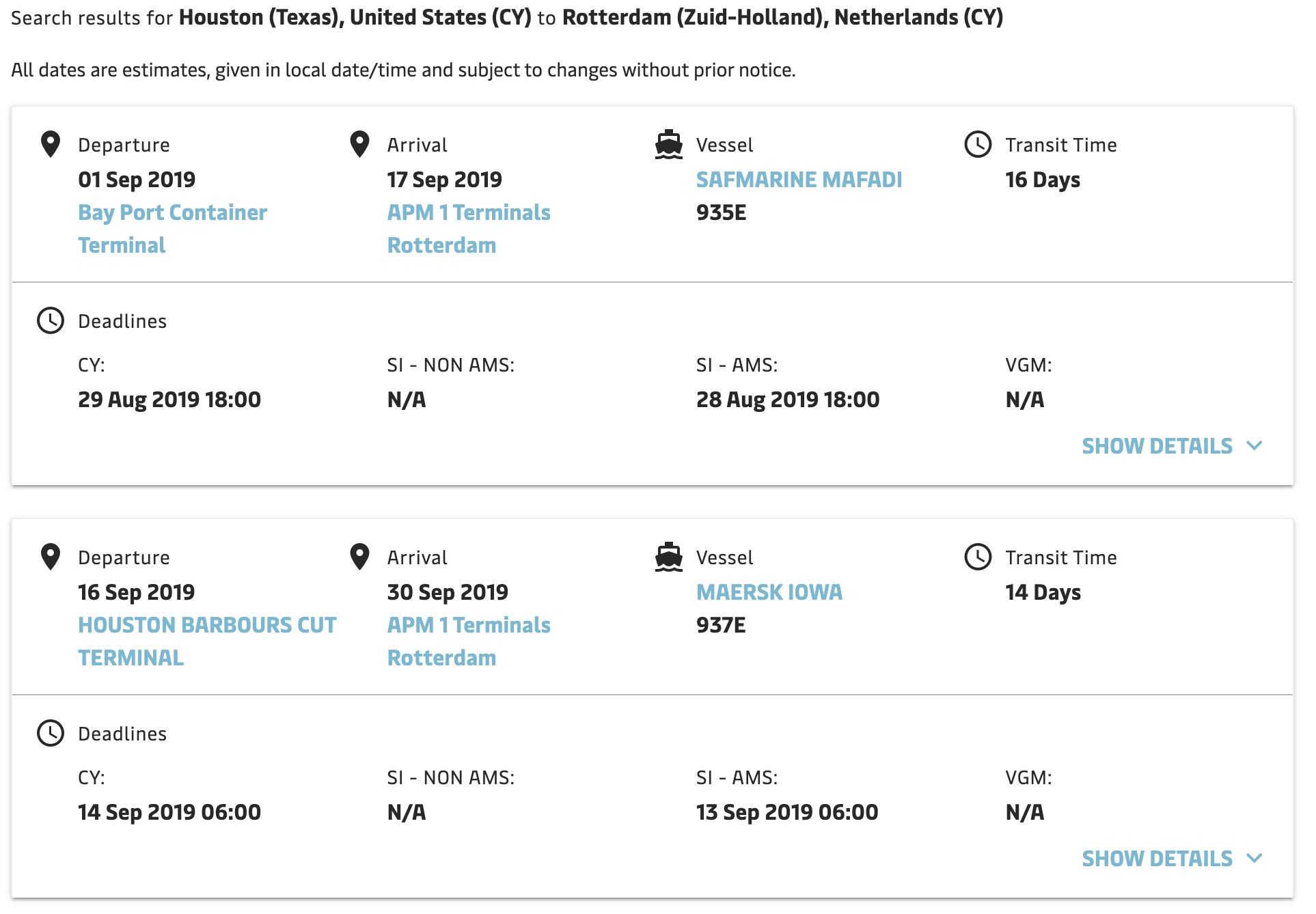Expand Show Details for the SAFMARINE MAFADI sailing
Screen dimensions: 1316x914
point(1157,446)
